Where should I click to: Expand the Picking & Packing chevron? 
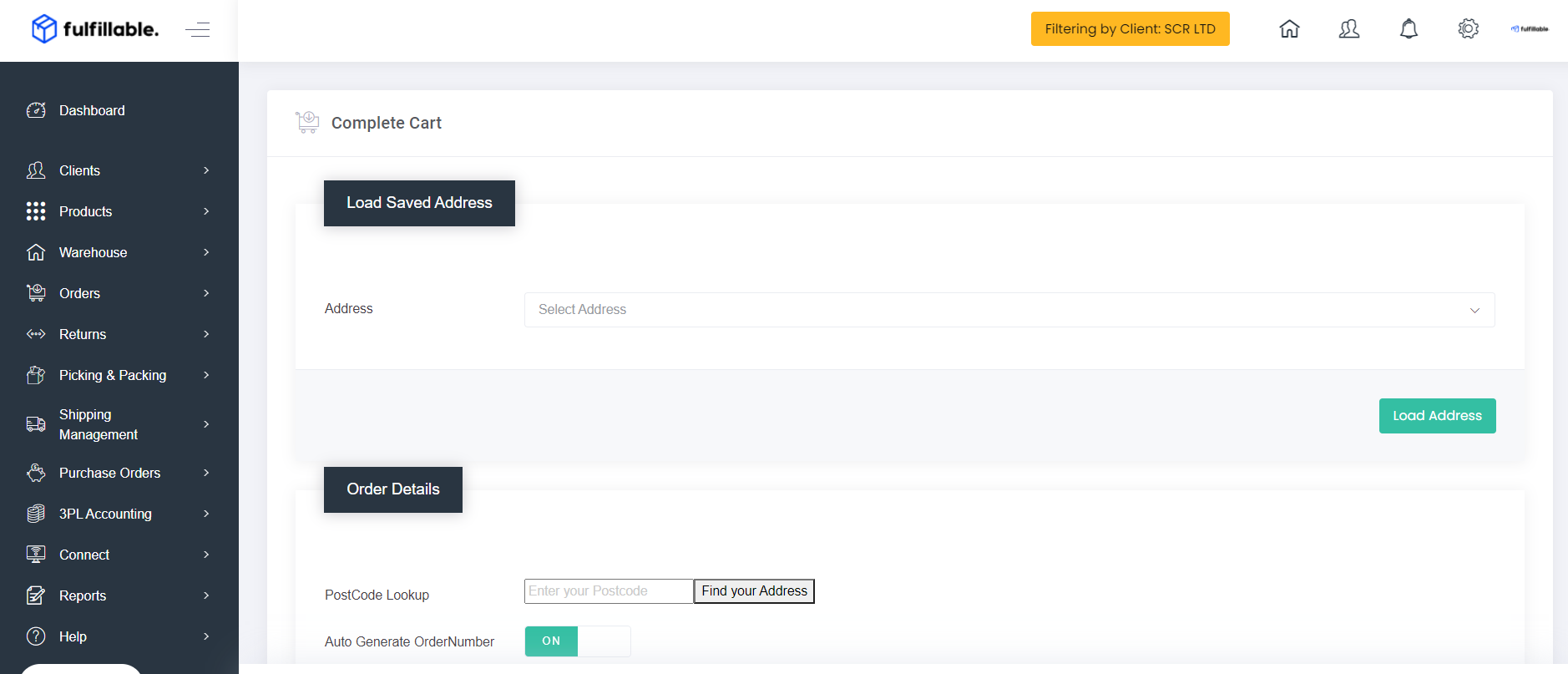click(x=206, y=375)
